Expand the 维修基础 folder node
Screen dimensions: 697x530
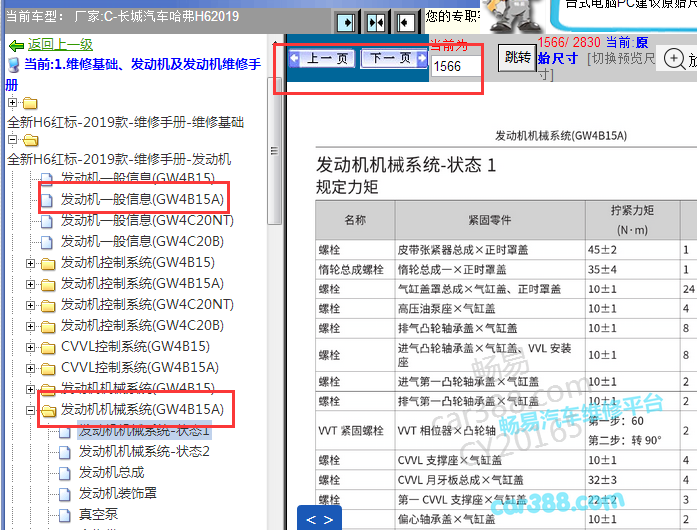(12, 103)
